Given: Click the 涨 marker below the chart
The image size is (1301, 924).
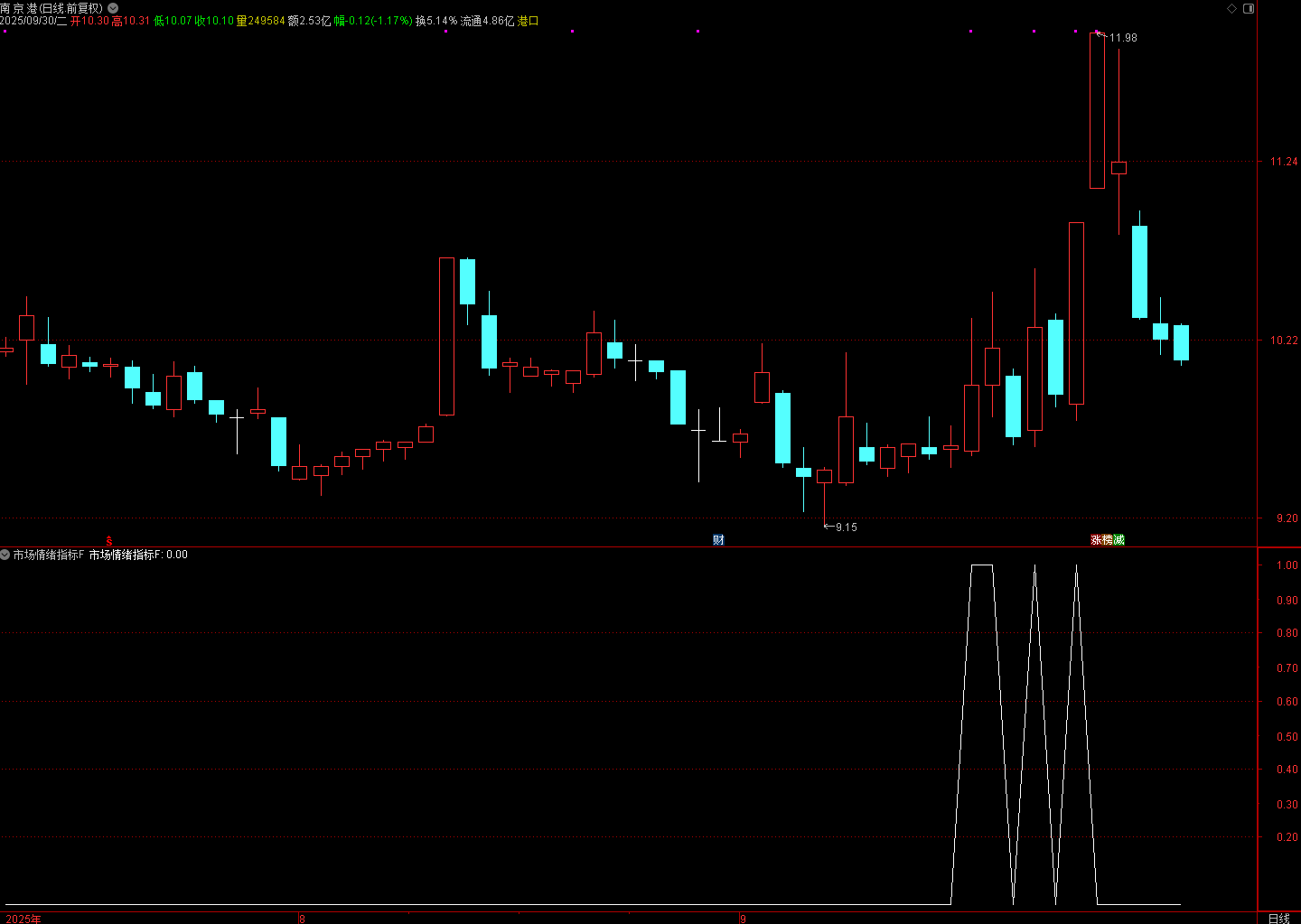Looking at the screenshot, I should coord(1096,540).
